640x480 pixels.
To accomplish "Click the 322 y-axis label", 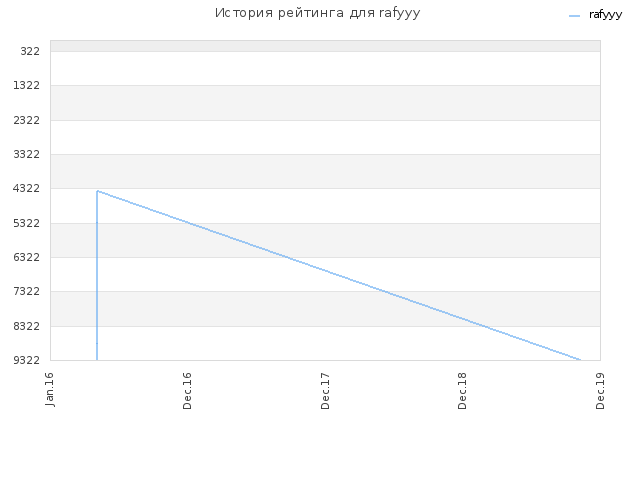I will pyautogui.click(x=30, y=51).
